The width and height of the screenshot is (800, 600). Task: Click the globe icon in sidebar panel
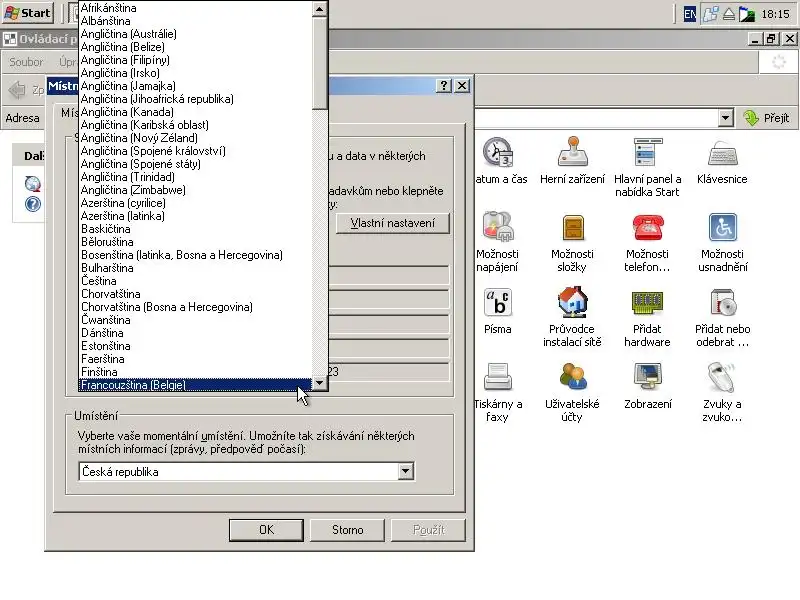[33, 184]
